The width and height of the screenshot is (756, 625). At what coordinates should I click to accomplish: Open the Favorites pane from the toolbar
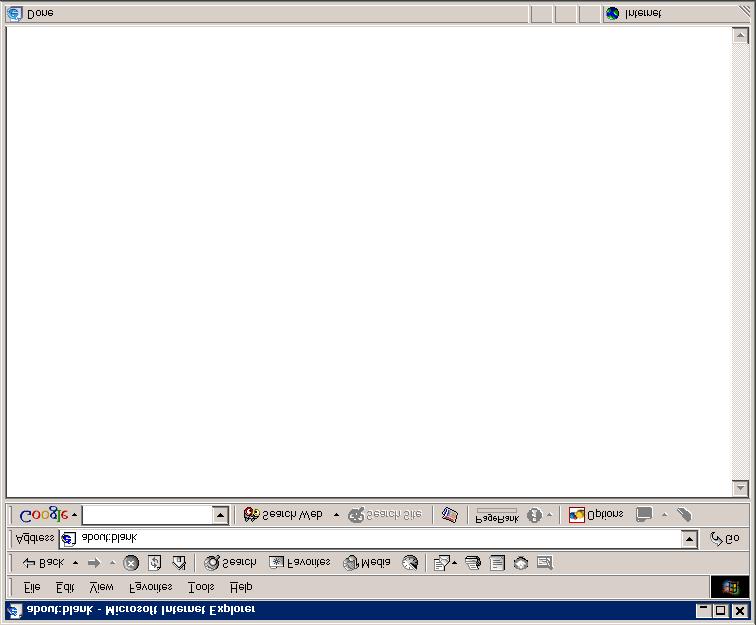pos(299,562)
